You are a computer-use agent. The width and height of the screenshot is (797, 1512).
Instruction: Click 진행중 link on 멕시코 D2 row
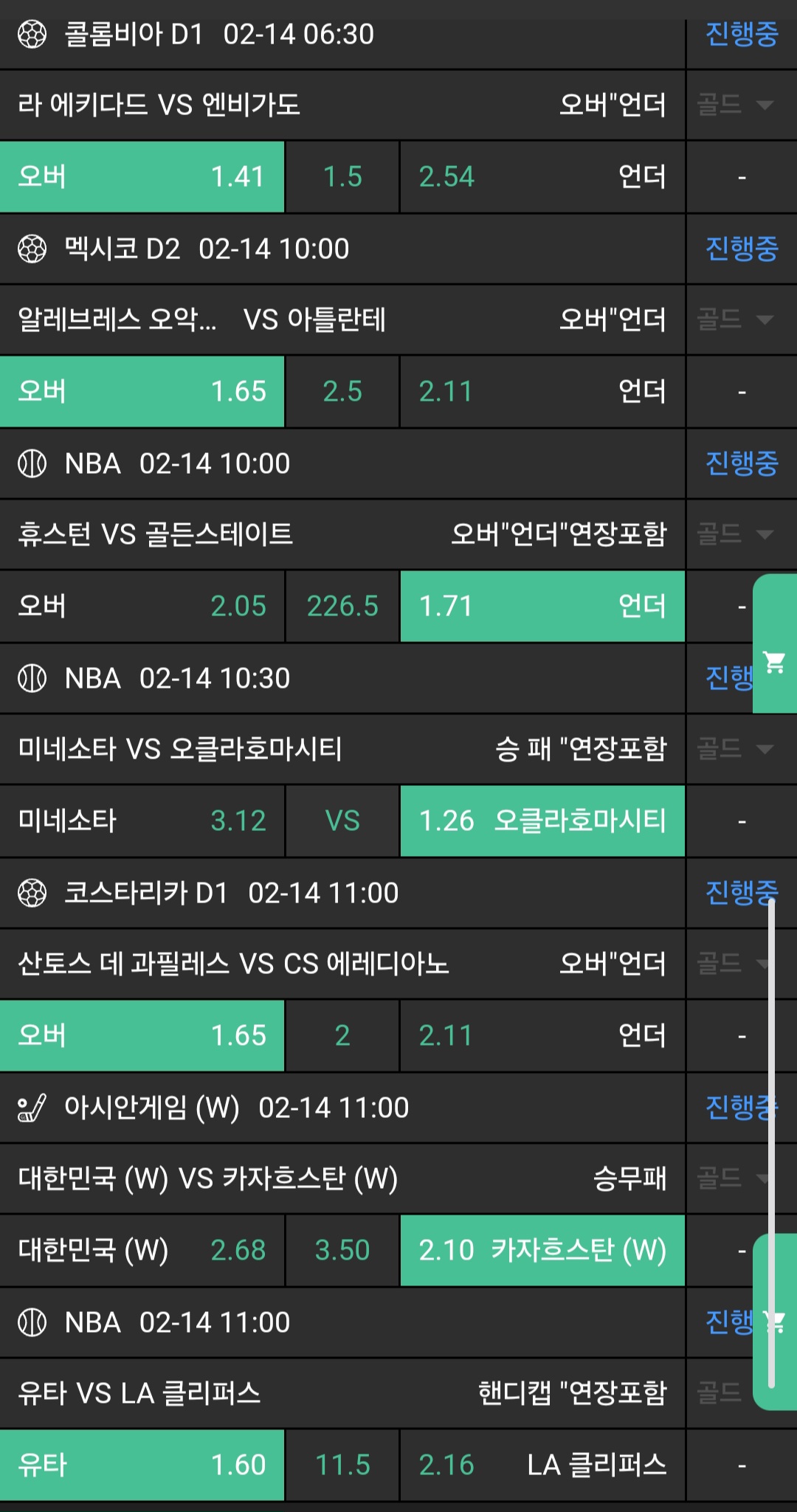[741, 249]
